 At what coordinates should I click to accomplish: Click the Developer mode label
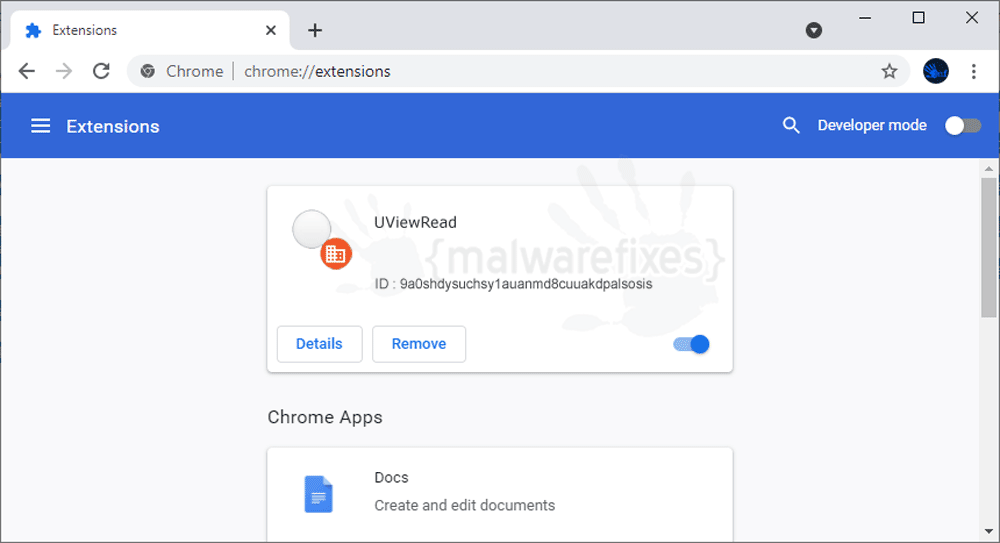[872, 125]
